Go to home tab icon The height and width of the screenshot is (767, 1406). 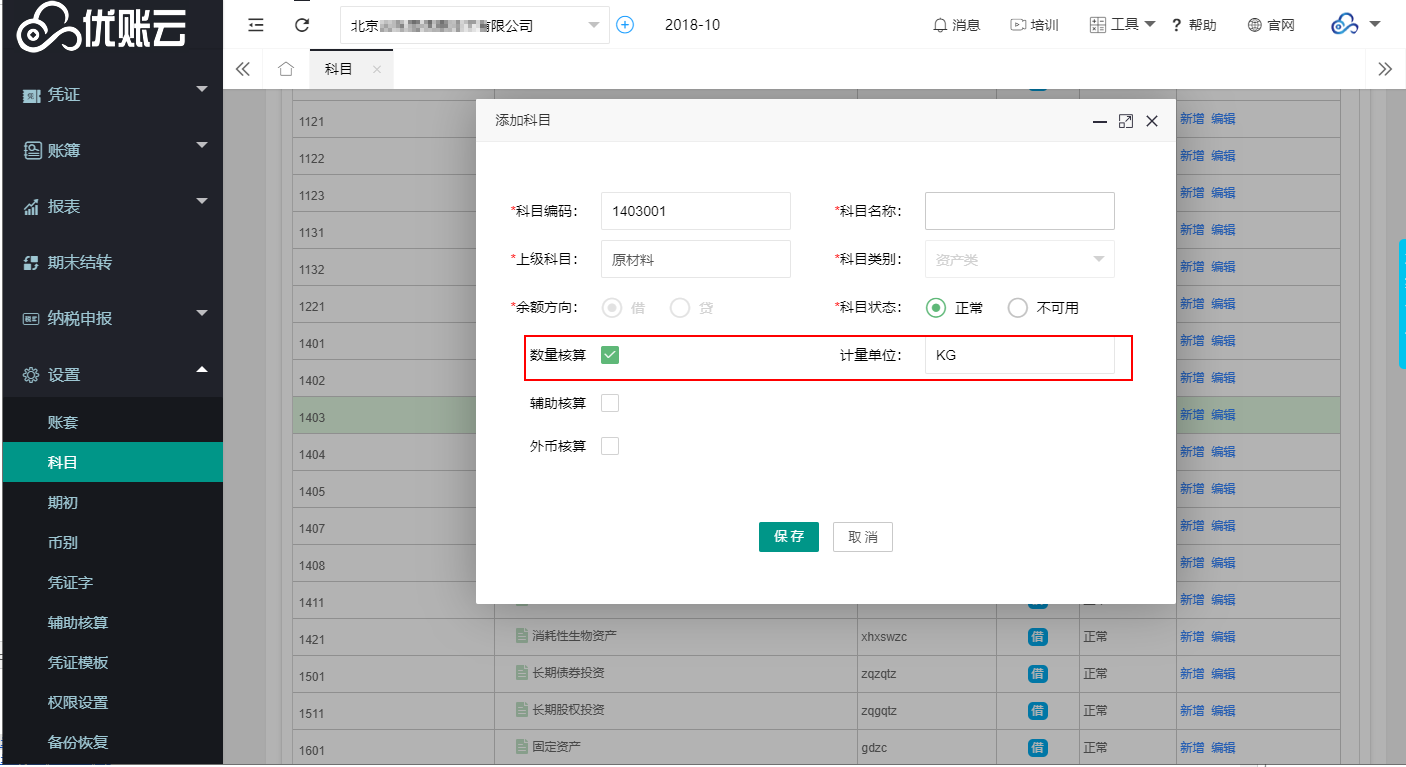[286, 69]
